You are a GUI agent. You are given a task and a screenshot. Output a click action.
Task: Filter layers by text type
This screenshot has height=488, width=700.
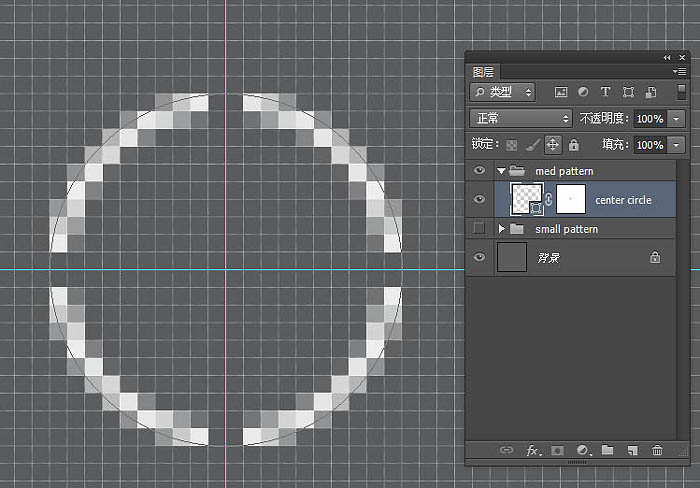coord(605,92)
